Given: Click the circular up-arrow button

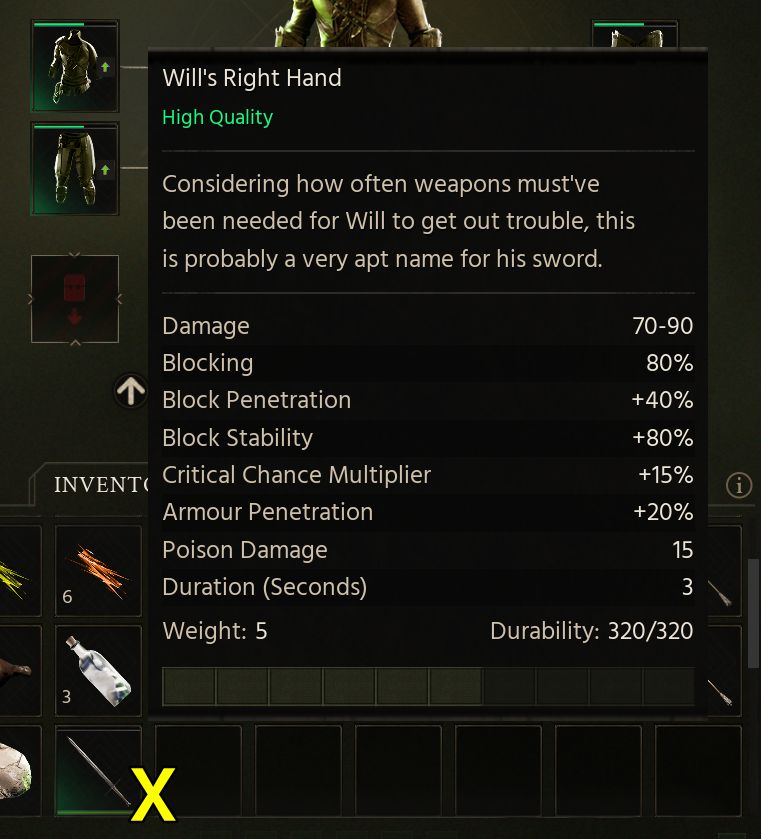Looking at the screenshot, I should 131,391.
